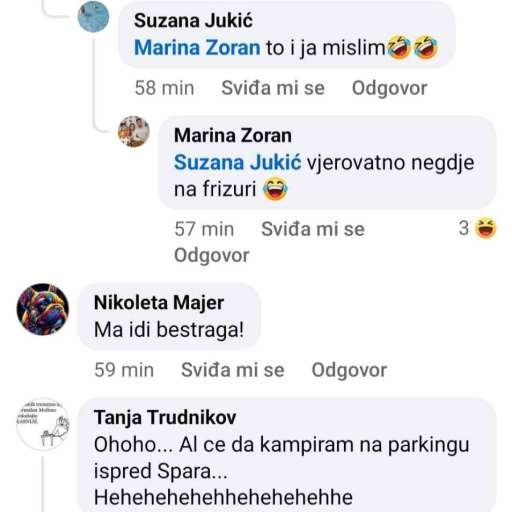View the laughing reaction emoji count
Screen dimensions: 512x512
click(x=477, y=228)
